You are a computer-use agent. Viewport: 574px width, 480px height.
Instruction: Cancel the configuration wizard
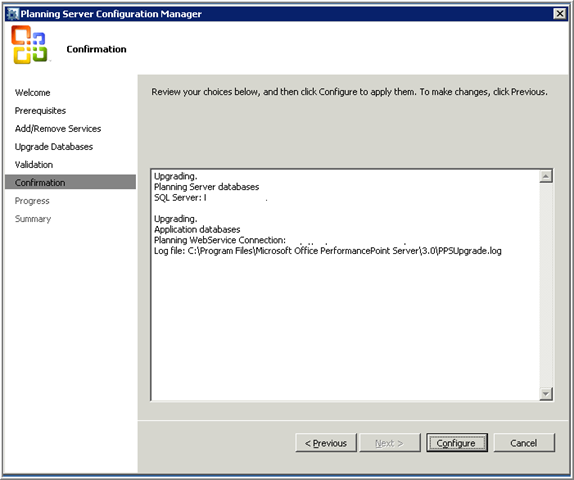[524, 443]
